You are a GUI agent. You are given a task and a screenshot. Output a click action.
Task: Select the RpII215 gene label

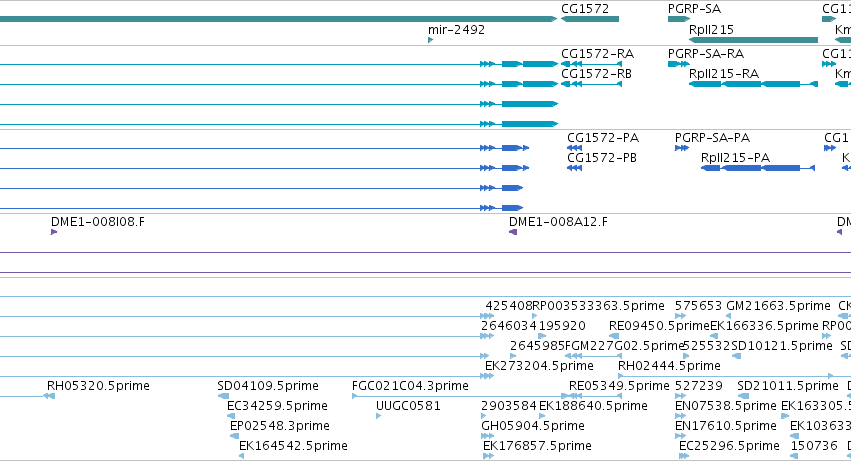711,30
